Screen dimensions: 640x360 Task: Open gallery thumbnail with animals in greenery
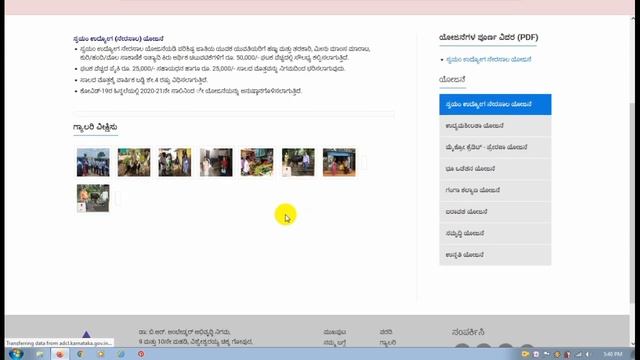click(134, 162)
